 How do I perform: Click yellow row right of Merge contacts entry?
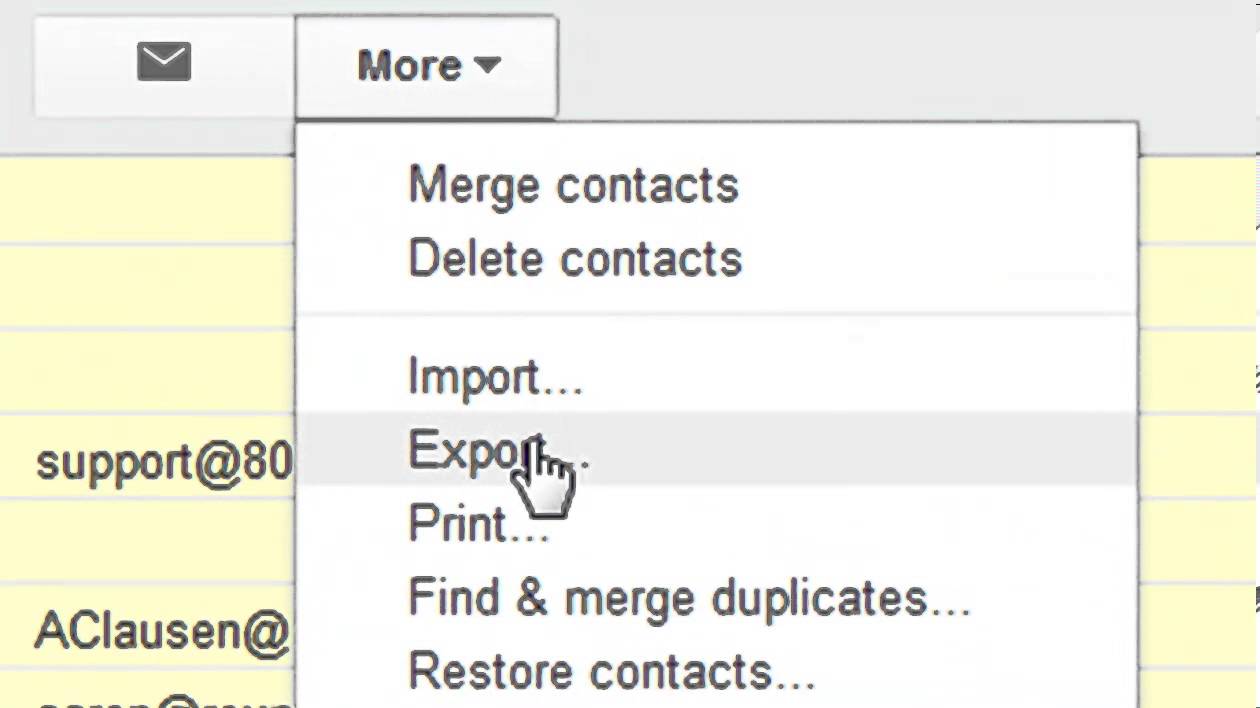[1198, 199]
